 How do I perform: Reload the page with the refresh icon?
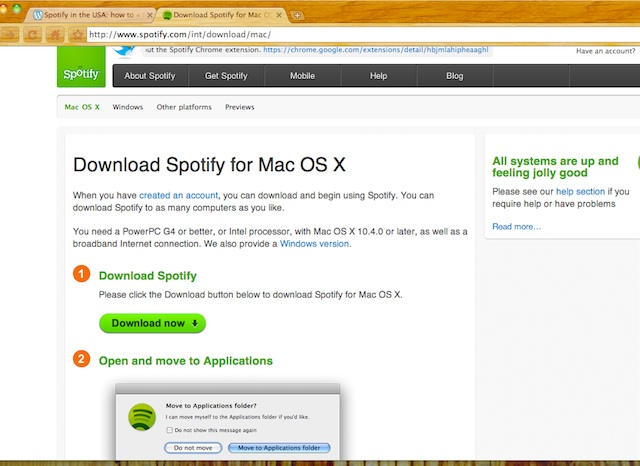[x=32, y=35]
